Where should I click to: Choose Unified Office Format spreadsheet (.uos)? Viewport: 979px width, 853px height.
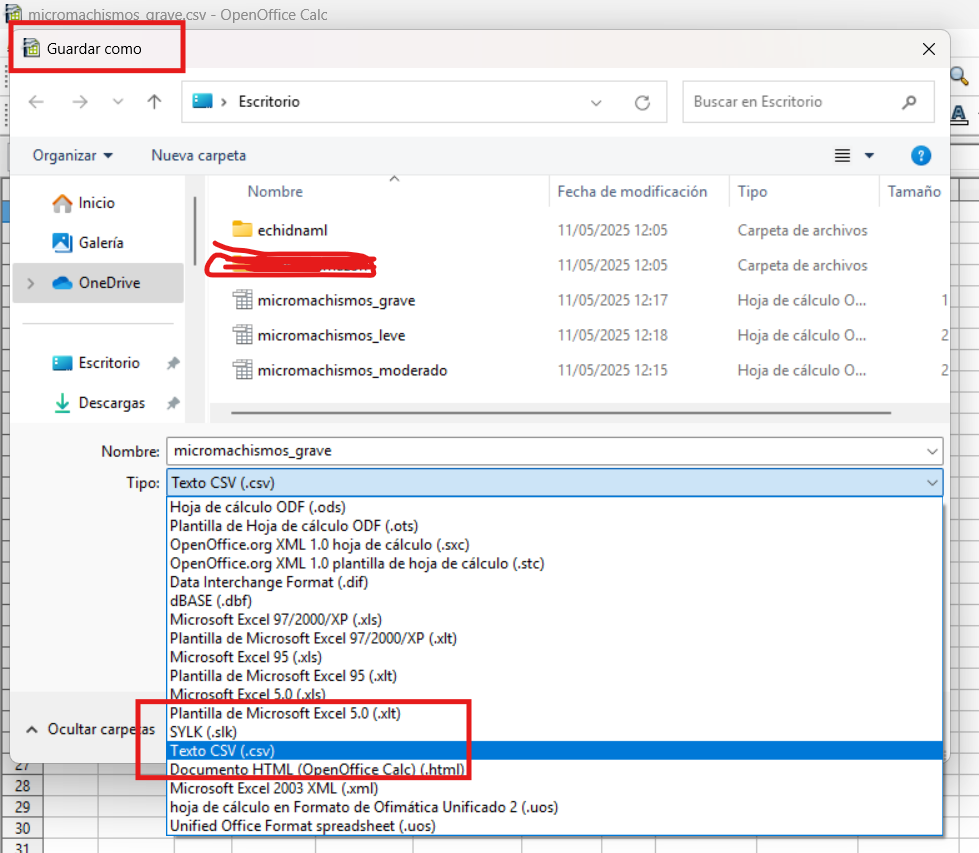tap(554, 826)
